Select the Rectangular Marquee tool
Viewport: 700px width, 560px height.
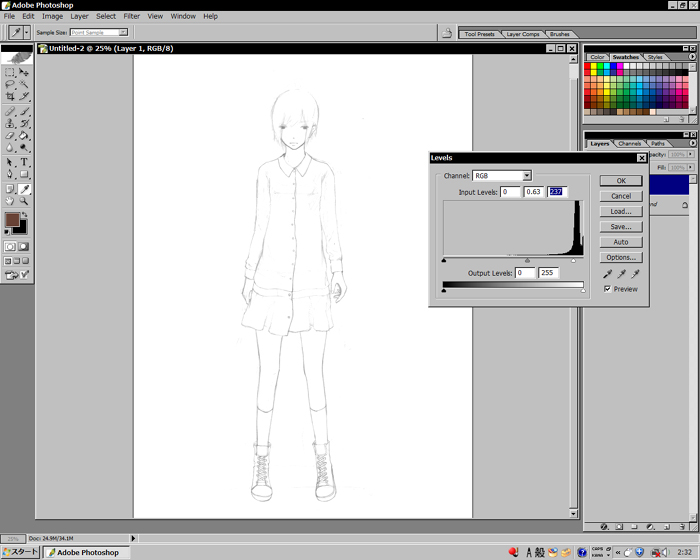tap(10, 73)
